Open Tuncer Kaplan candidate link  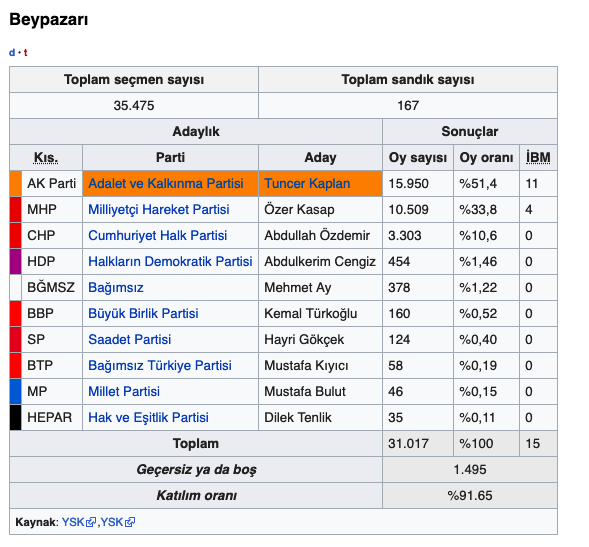307,183
